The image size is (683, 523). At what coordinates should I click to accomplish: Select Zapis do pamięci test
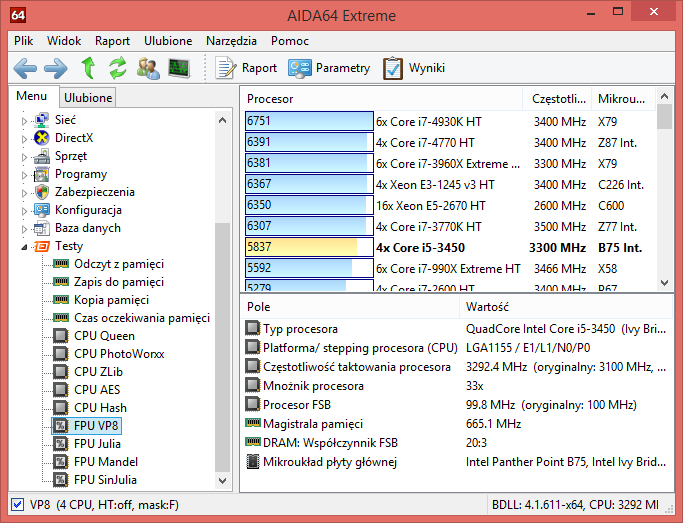click(x=119, y=282)
